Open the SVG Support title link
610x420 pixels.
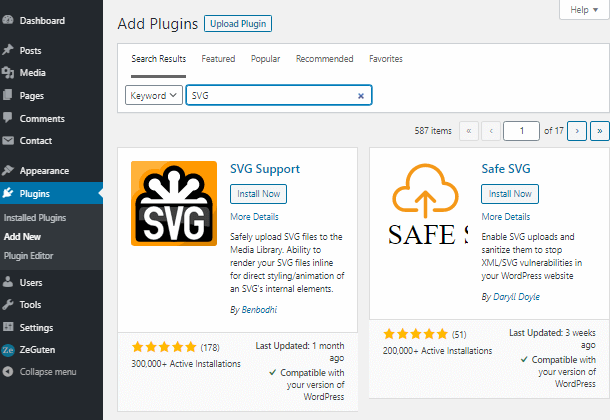point(265,169)
